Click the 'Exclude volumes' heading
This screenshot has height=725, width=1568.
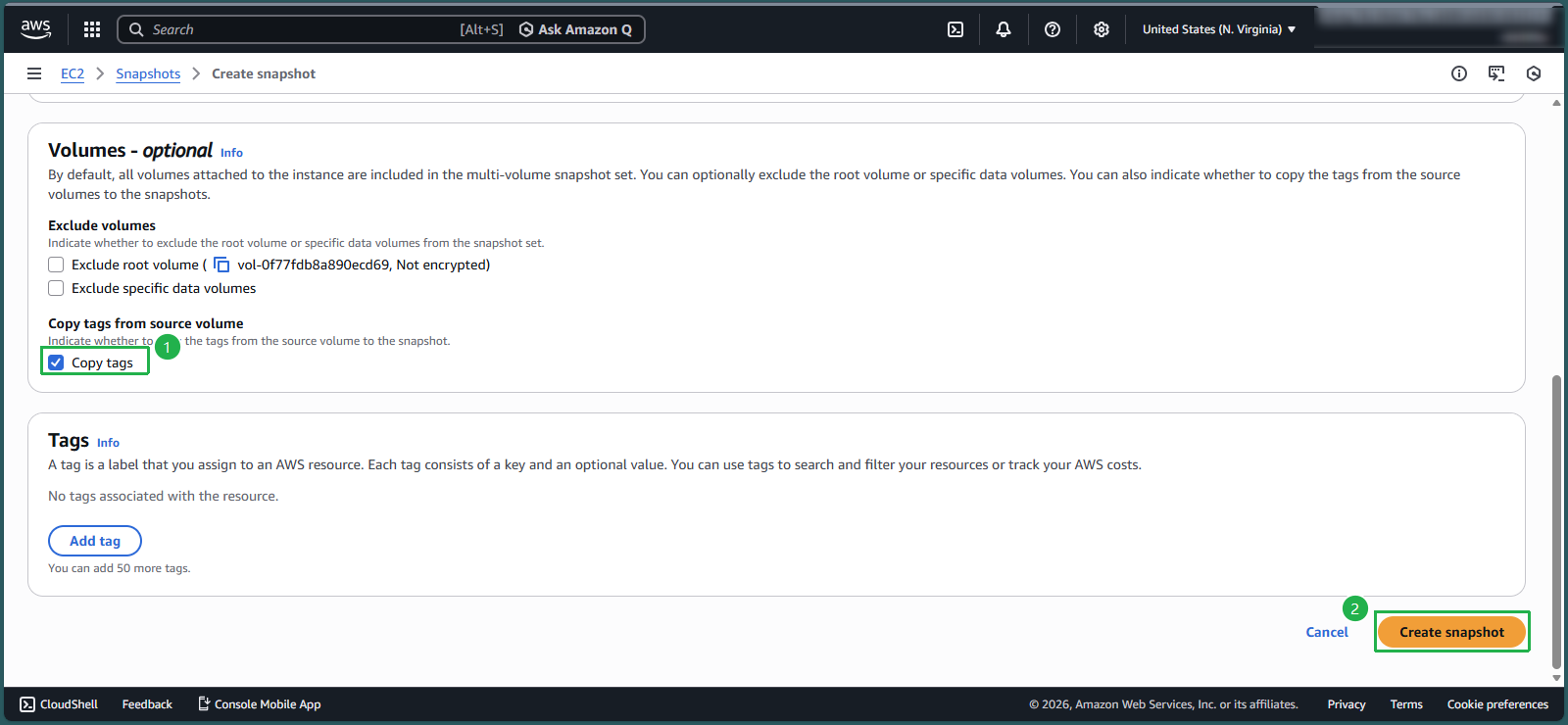pyautogui.click(x=102, y=225)
